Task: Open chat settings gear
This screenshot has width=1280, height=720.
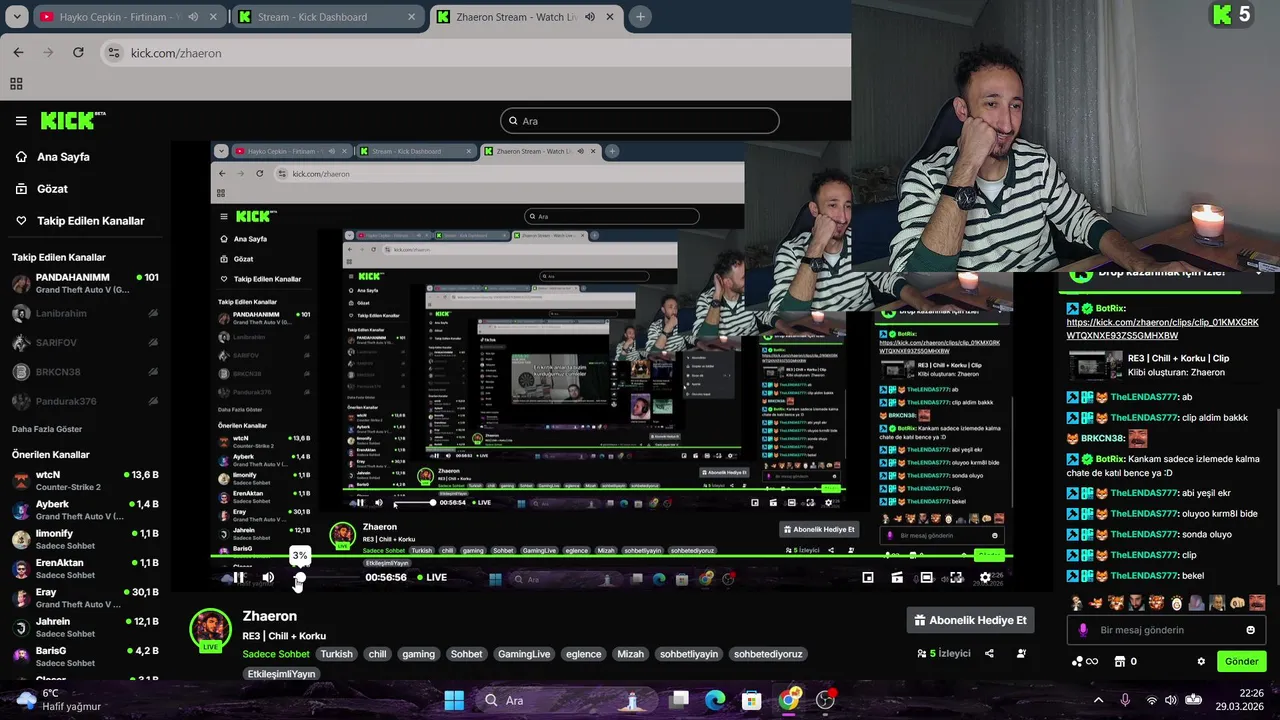Action: [x=1201, y=661]
